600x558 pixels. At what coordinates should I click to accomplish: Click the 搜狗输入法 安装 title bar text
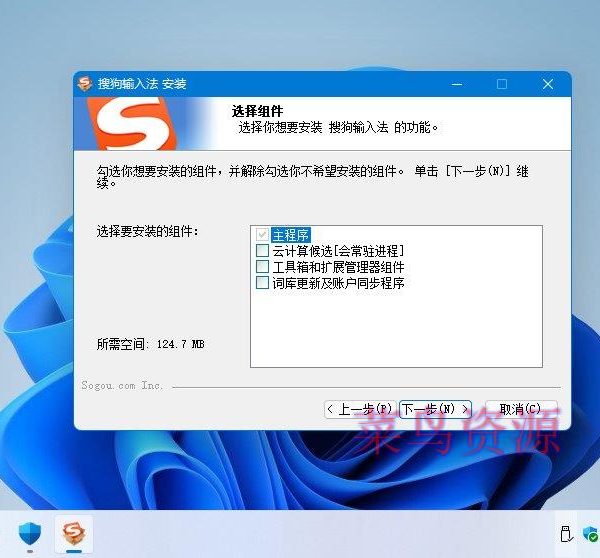point(142,84)
